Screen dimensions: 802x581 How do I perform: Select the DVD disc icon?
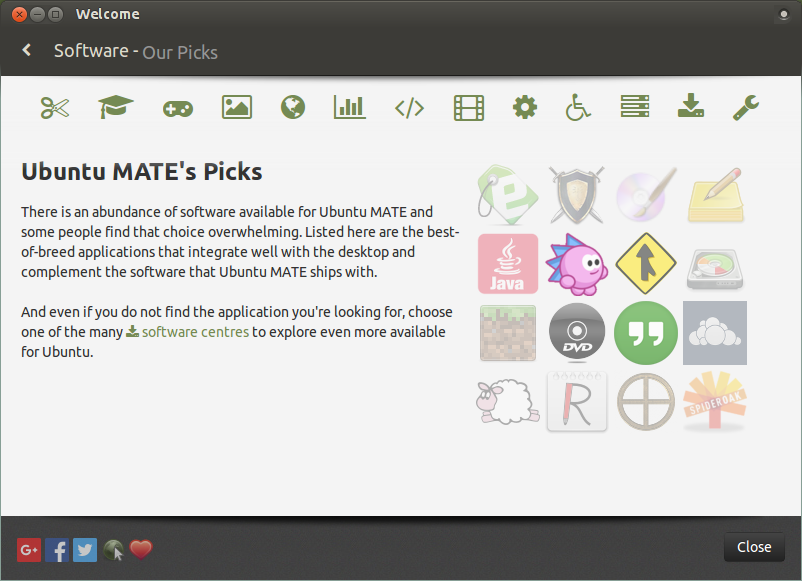coord(577,331)
